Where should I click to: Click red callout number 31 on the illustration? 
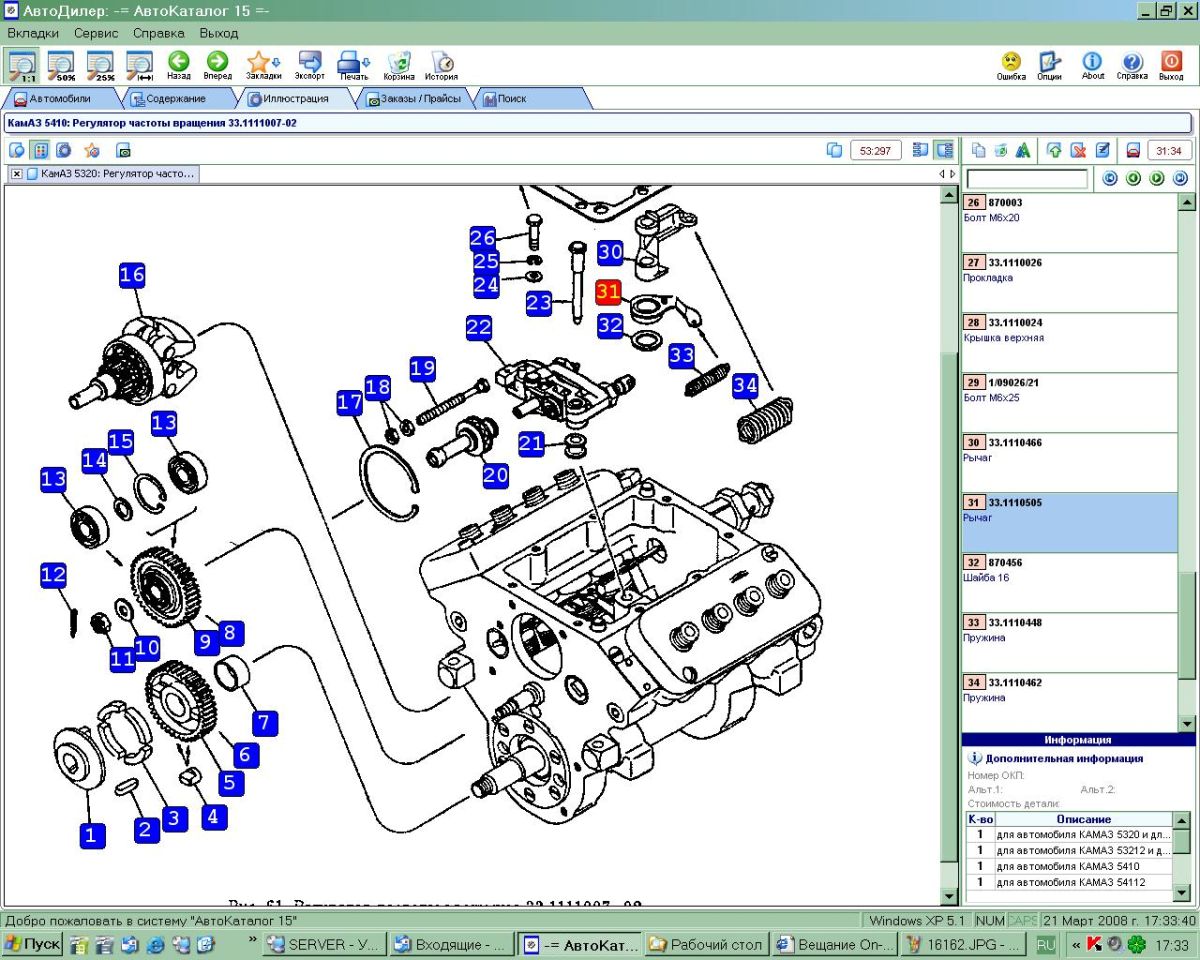pos(608,292)
